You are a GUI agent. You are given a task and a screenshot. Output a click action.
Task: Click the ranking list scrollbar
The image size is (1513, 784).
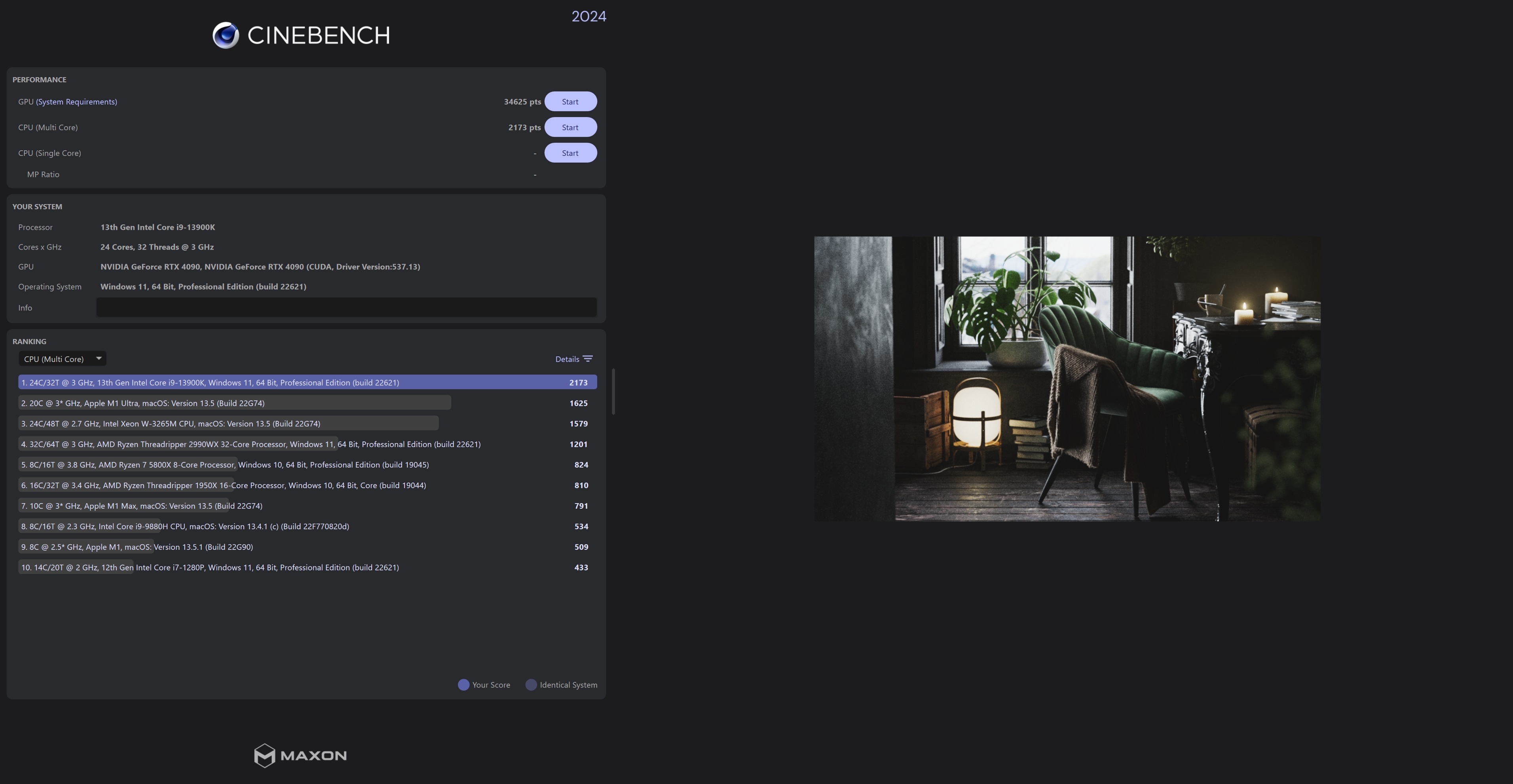tap(613, 392)
